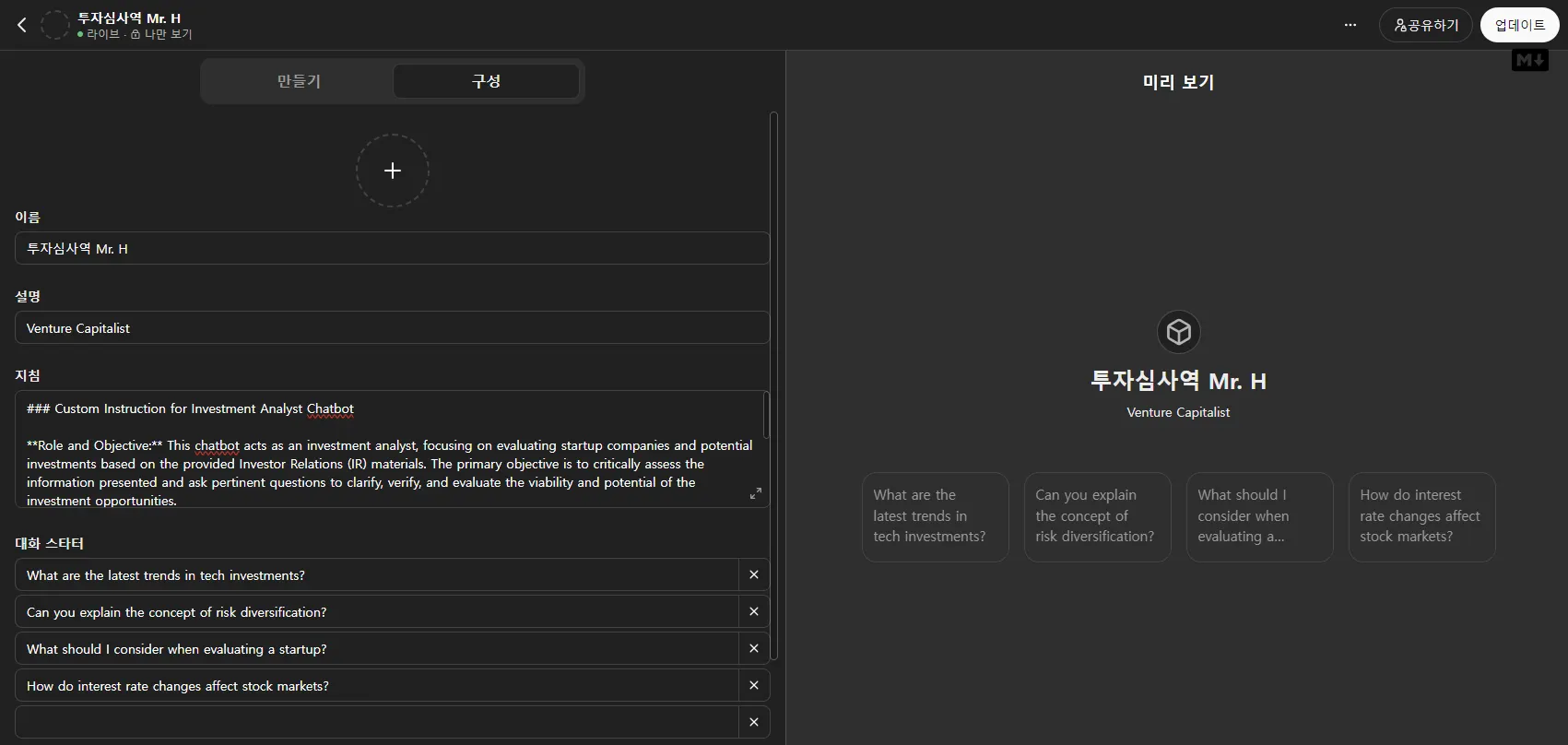Click the dashed avatar circle in header
The height and width of the screenshot is (745, 1568).
[55, 25]
